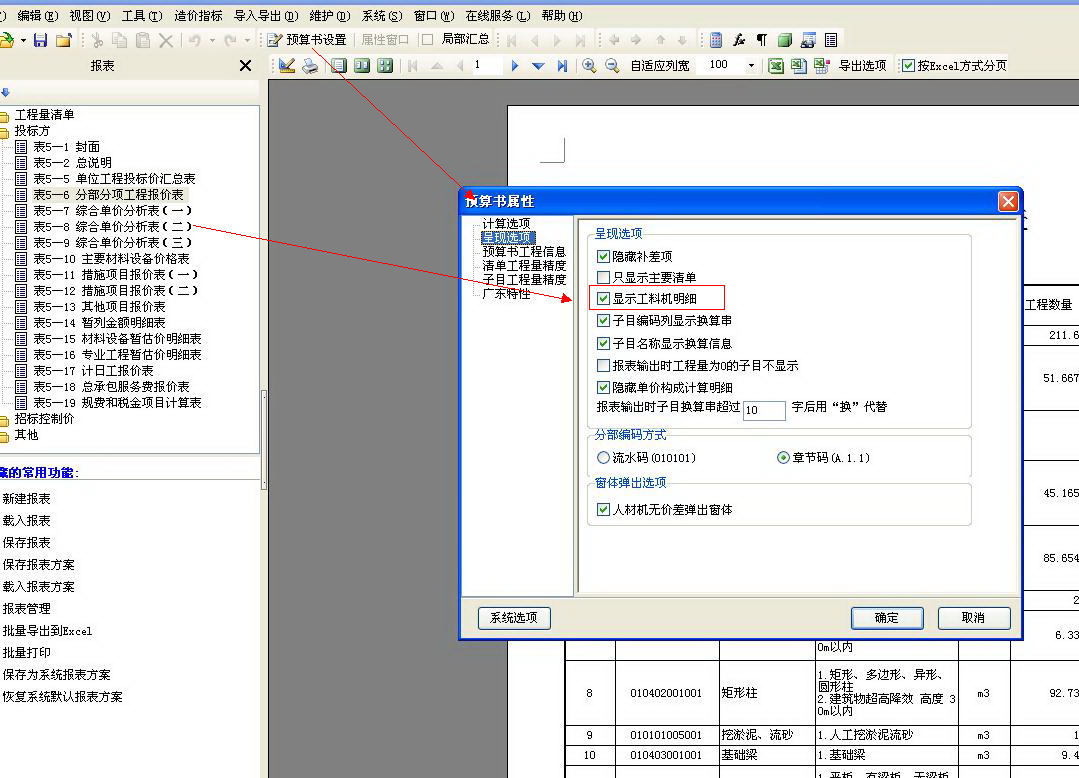This screenshot has height=778, width=1079.
Task: Click 恢复系统默认报表方案 link
Action: [62, 697]
